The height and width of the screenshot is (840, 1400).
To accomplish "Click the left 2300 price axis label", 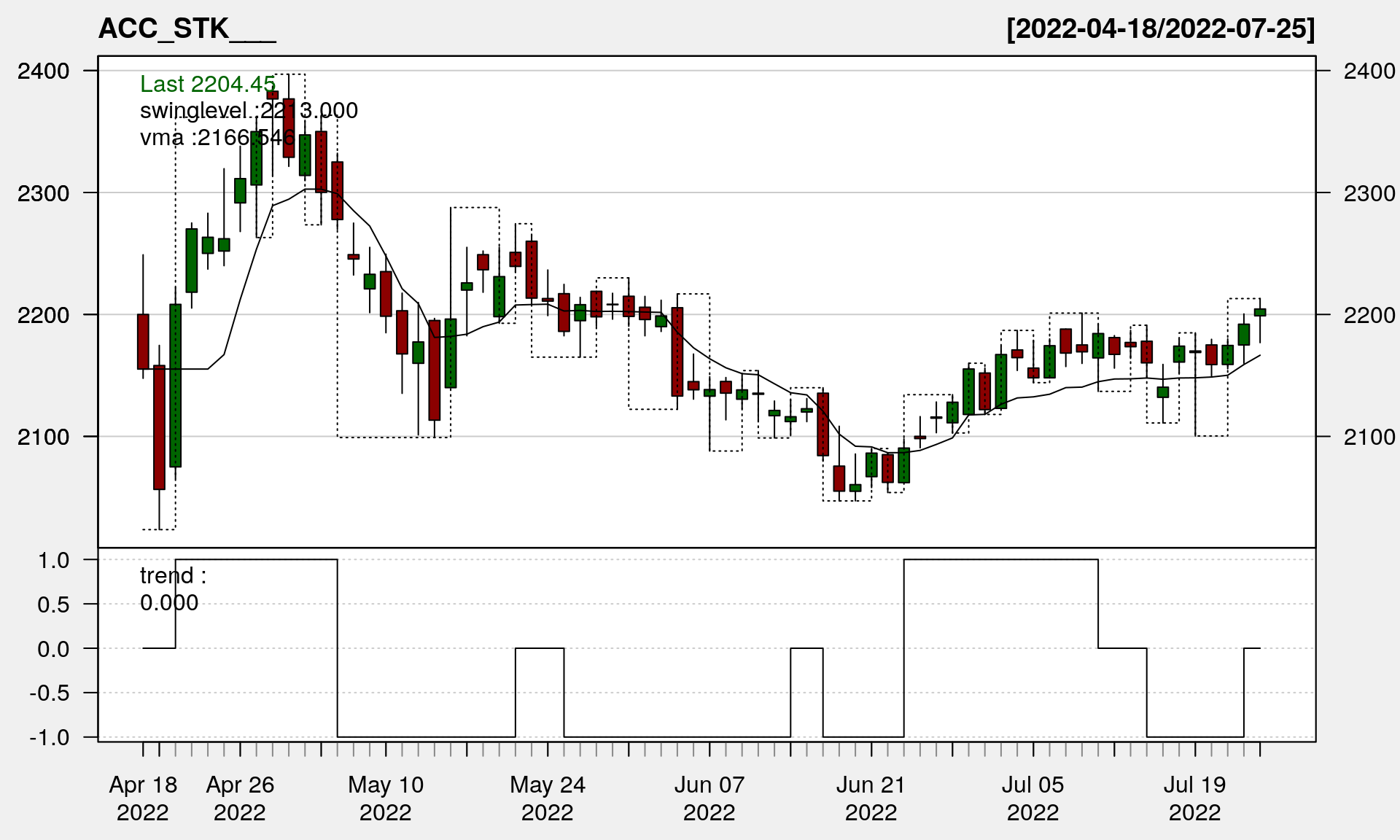I will click(43, 194).
